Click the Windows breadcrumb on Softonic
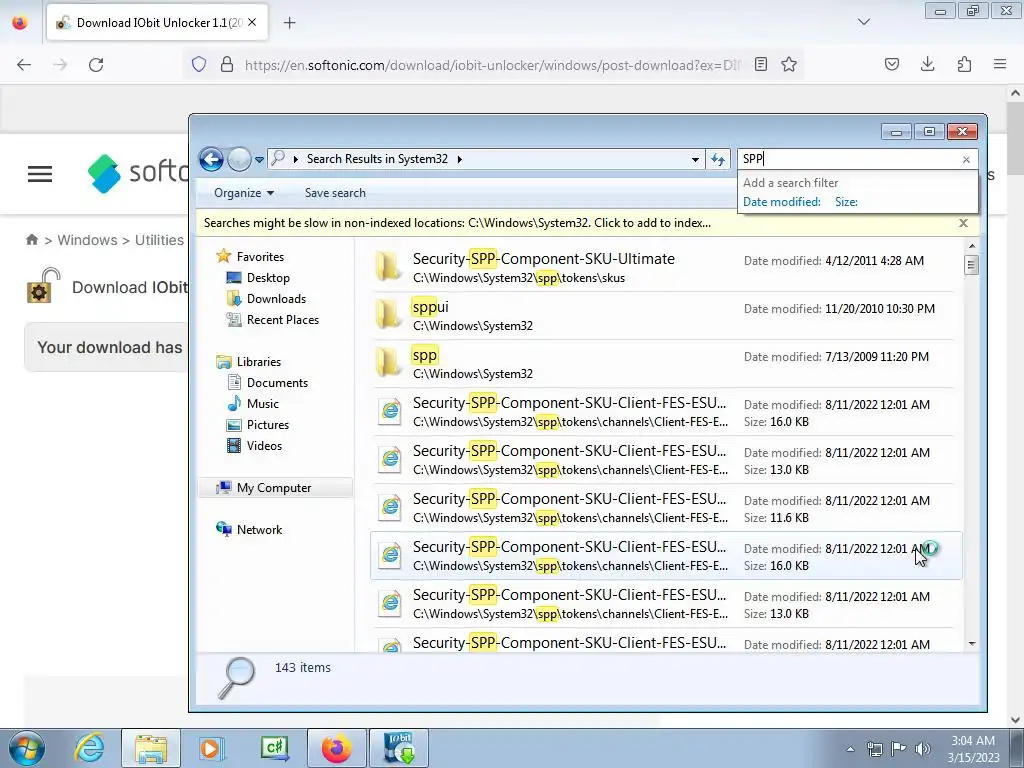The width and height of the screenshot is (1024, 768). tap(88, 240)
